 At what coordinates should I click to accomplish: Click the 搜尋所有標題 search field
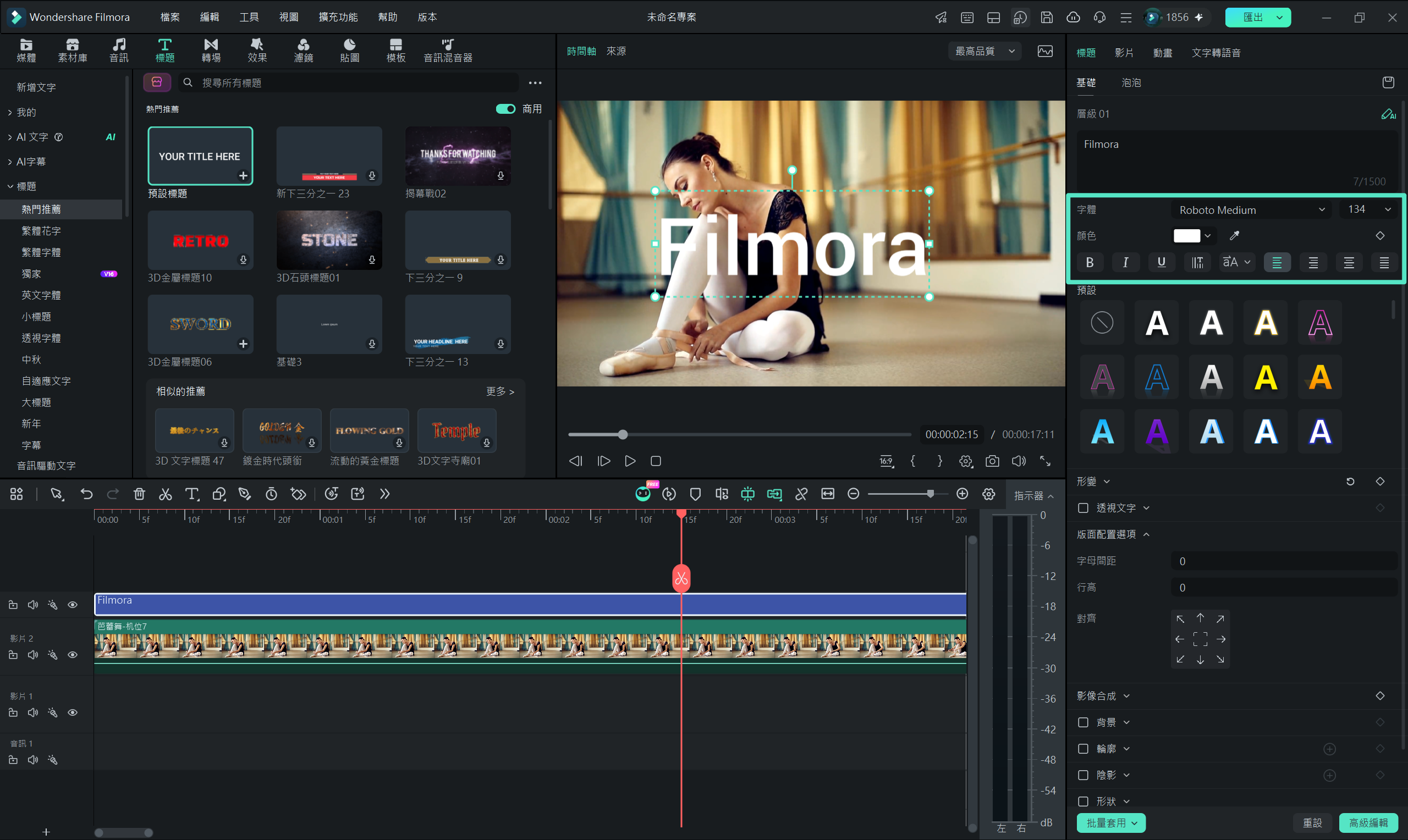pyautogui.click(x=349, y=82)
